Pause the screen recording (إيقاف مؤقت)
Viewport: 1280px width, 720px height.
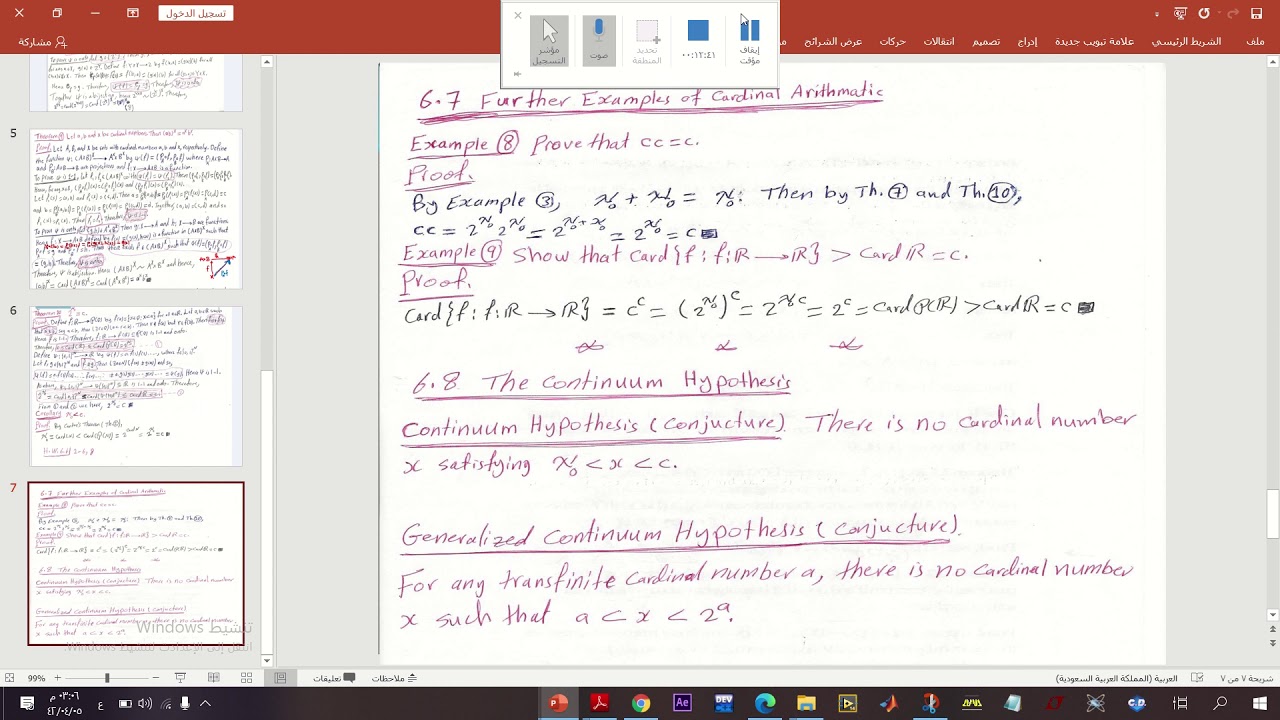(749, 42)
